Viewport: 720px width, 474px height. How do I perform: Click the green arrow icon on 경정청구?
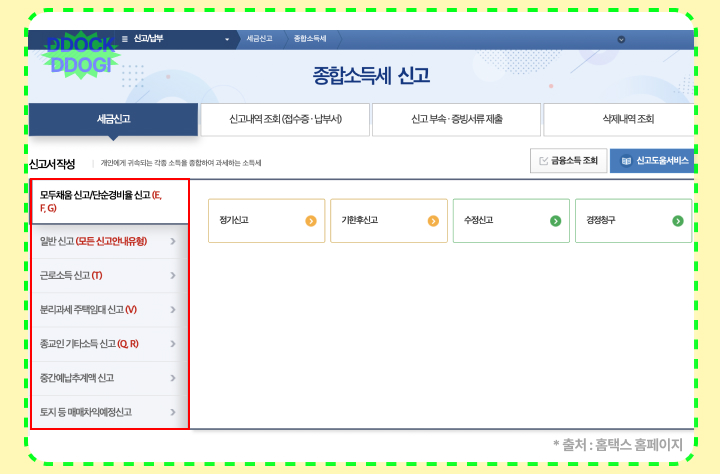click(x=678, y=221)
